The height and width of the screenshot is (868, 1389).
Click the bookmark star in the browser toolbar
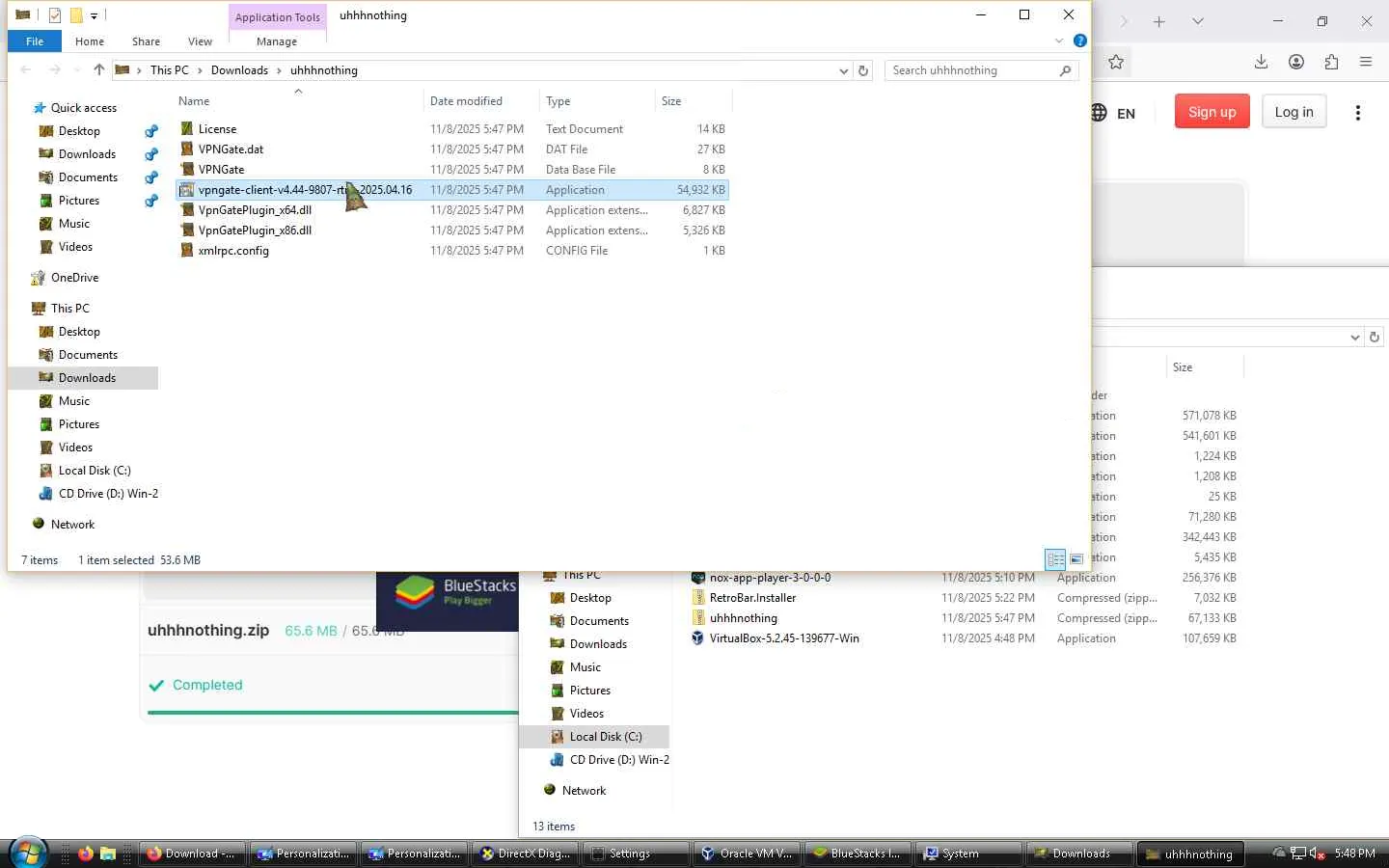coord(1116,62)
